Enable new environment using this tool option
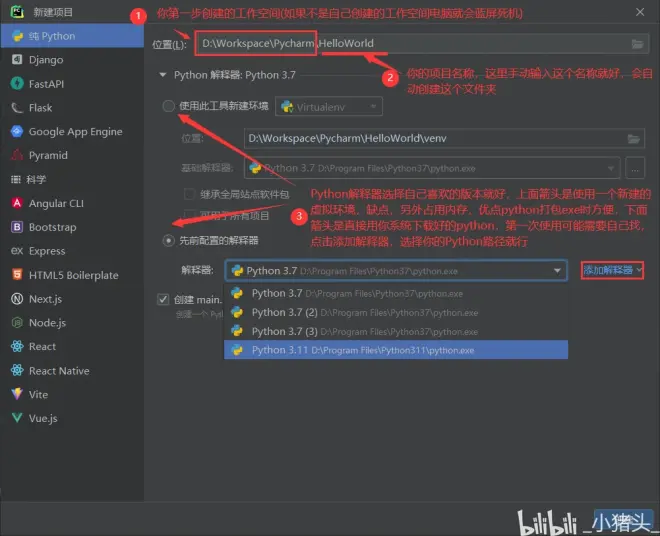Viewport: 660px width, 536px height. 168,106
